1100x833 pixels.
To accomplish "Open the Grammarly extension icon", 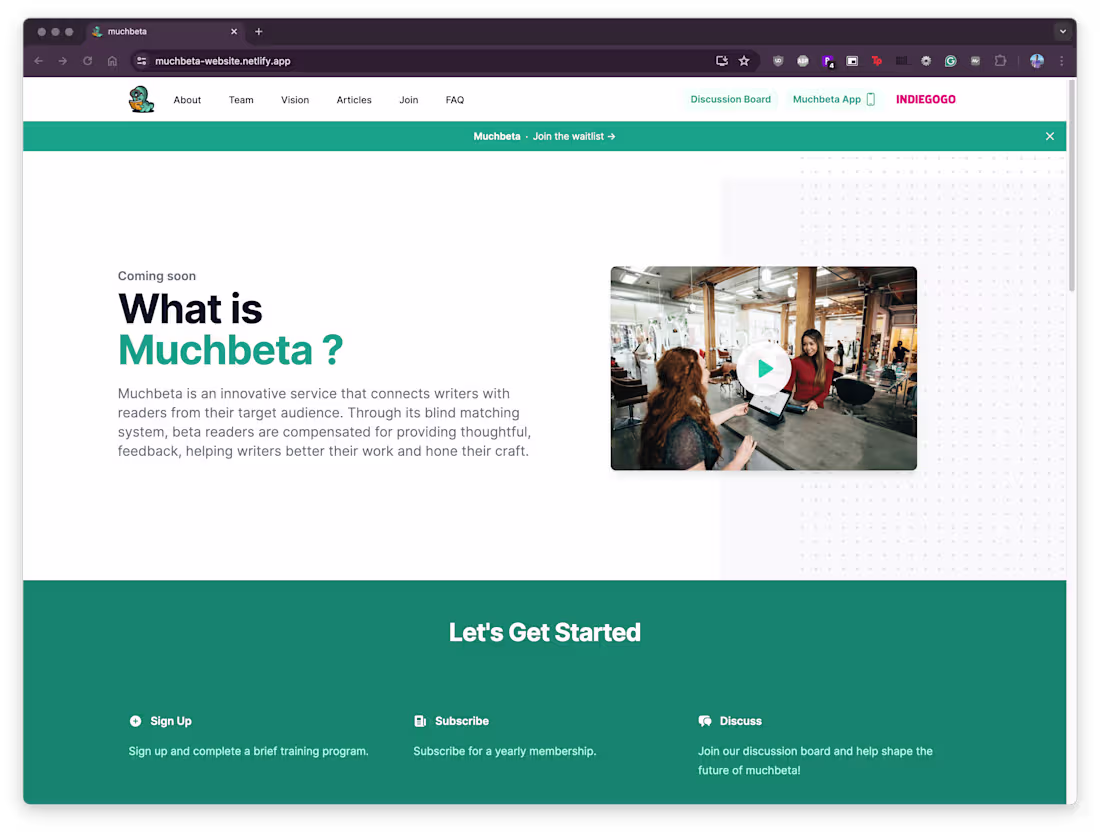I will click(951, 61).
